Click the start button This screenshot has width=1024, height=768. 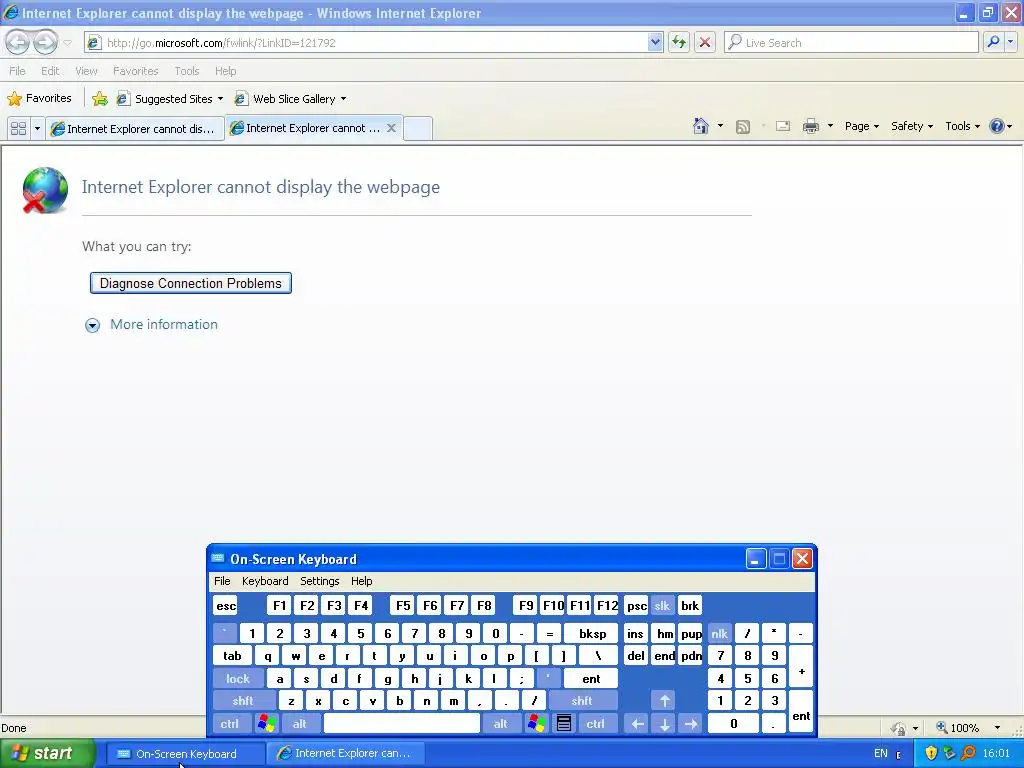pyautogui.click(x=46, y=754)
